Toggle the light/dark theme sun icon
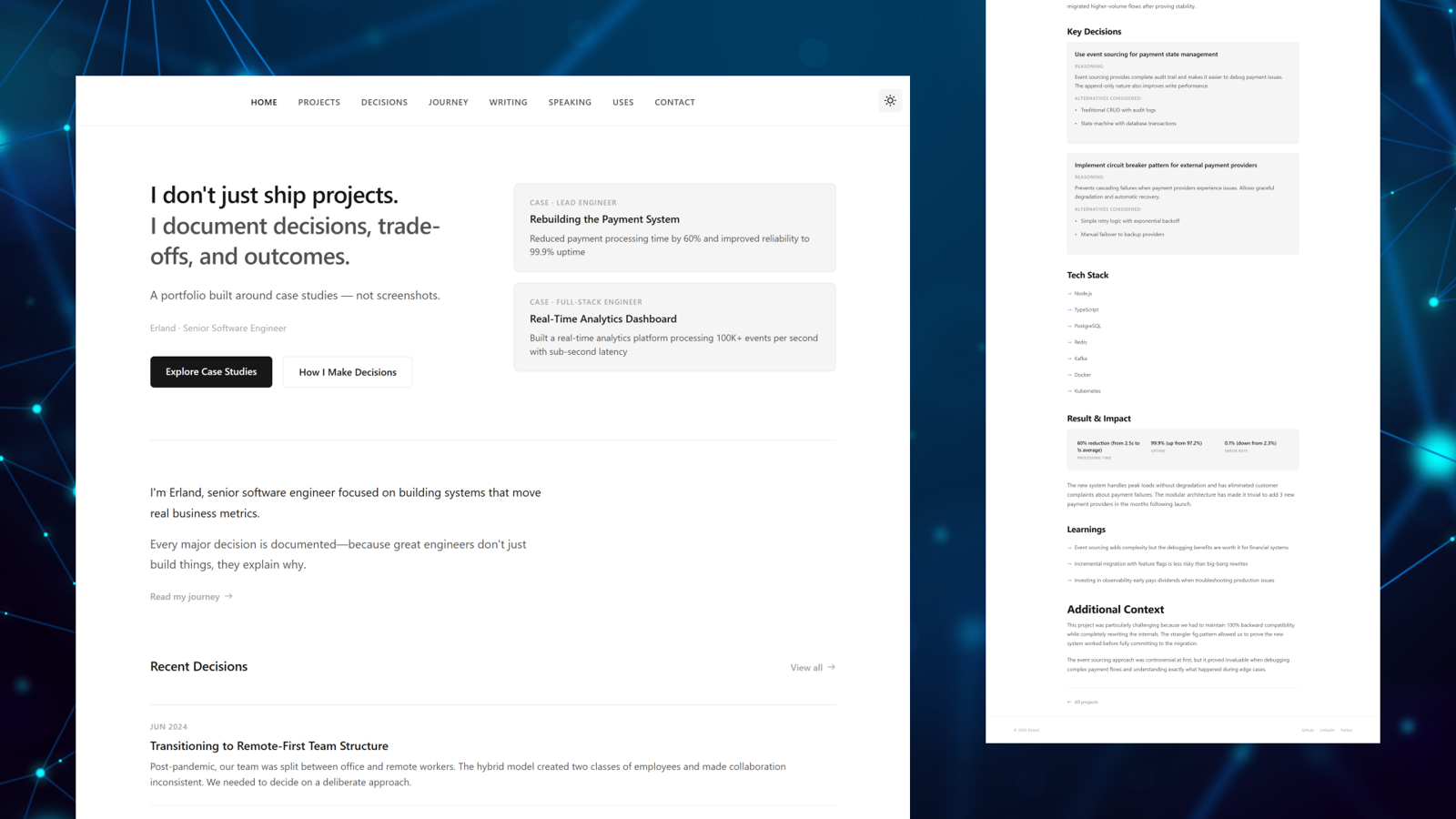This screenshot has width=1456, height=819. (x=890, y=101)
